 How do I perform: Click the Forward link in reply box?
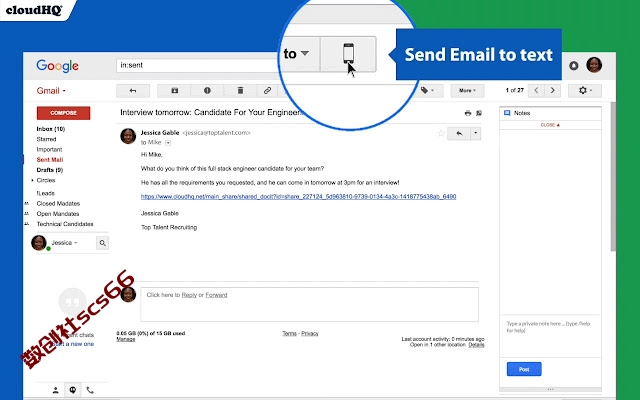216,295
